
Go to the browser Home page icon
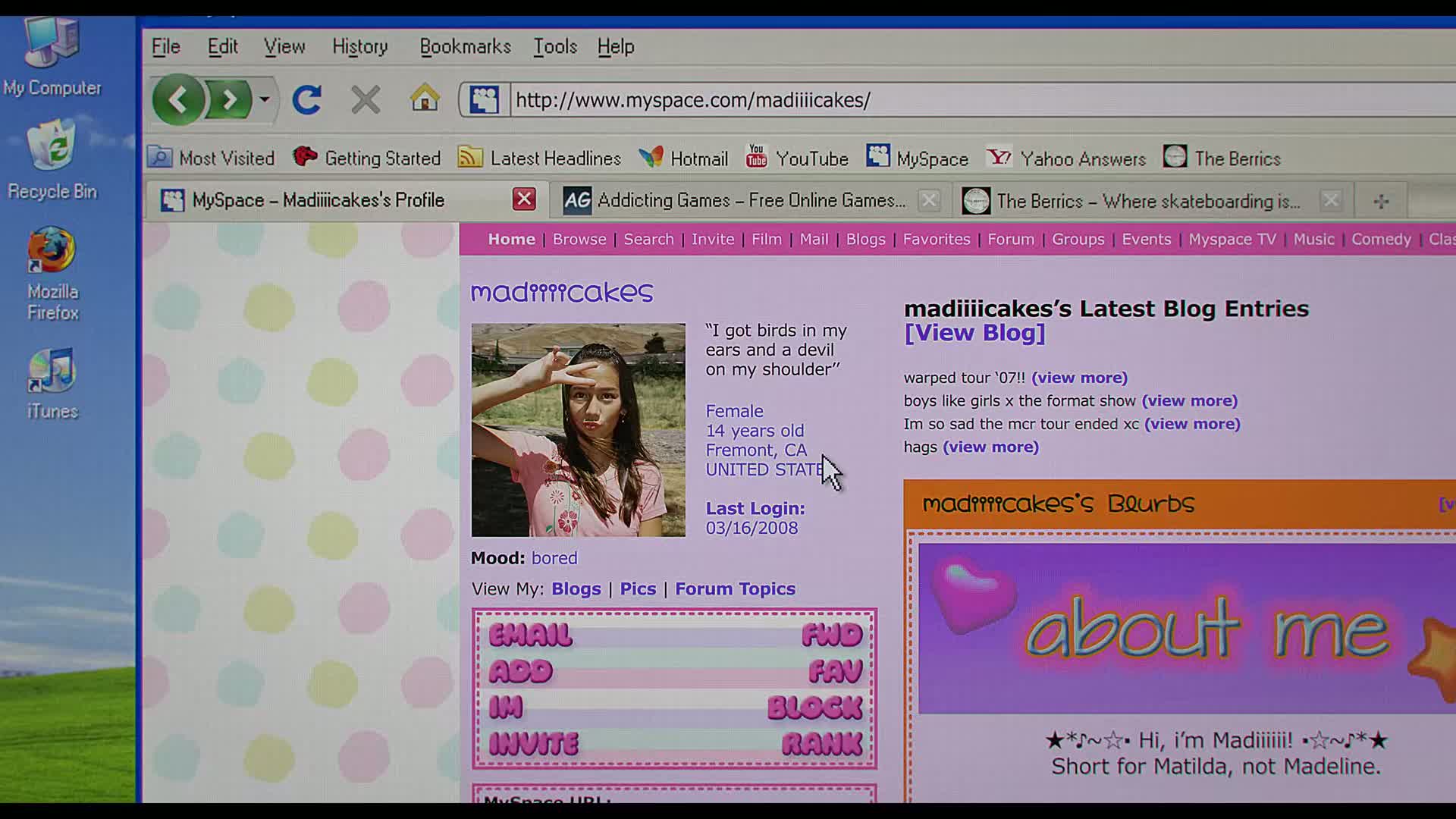coord(425,98)
